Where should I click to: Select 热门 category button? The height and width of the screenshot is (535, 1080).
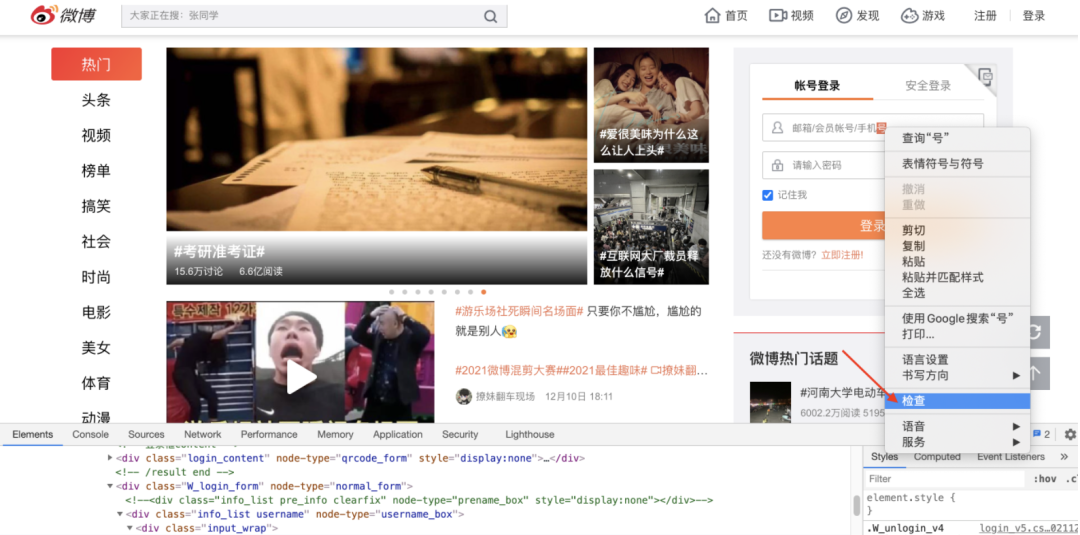click(x=96, y=64)
